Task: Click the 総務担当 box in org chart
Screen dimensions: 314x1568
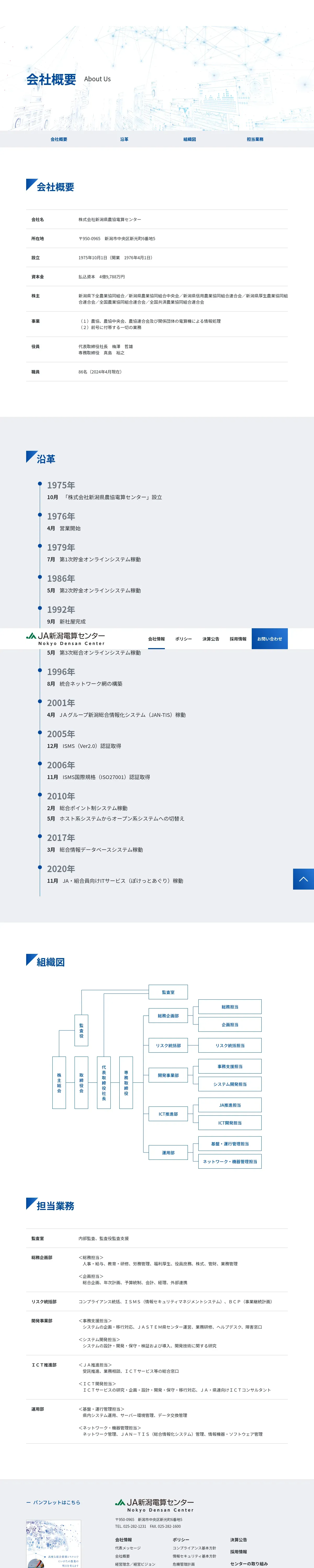Action: pyautogui.click(x=230, y=1007)
